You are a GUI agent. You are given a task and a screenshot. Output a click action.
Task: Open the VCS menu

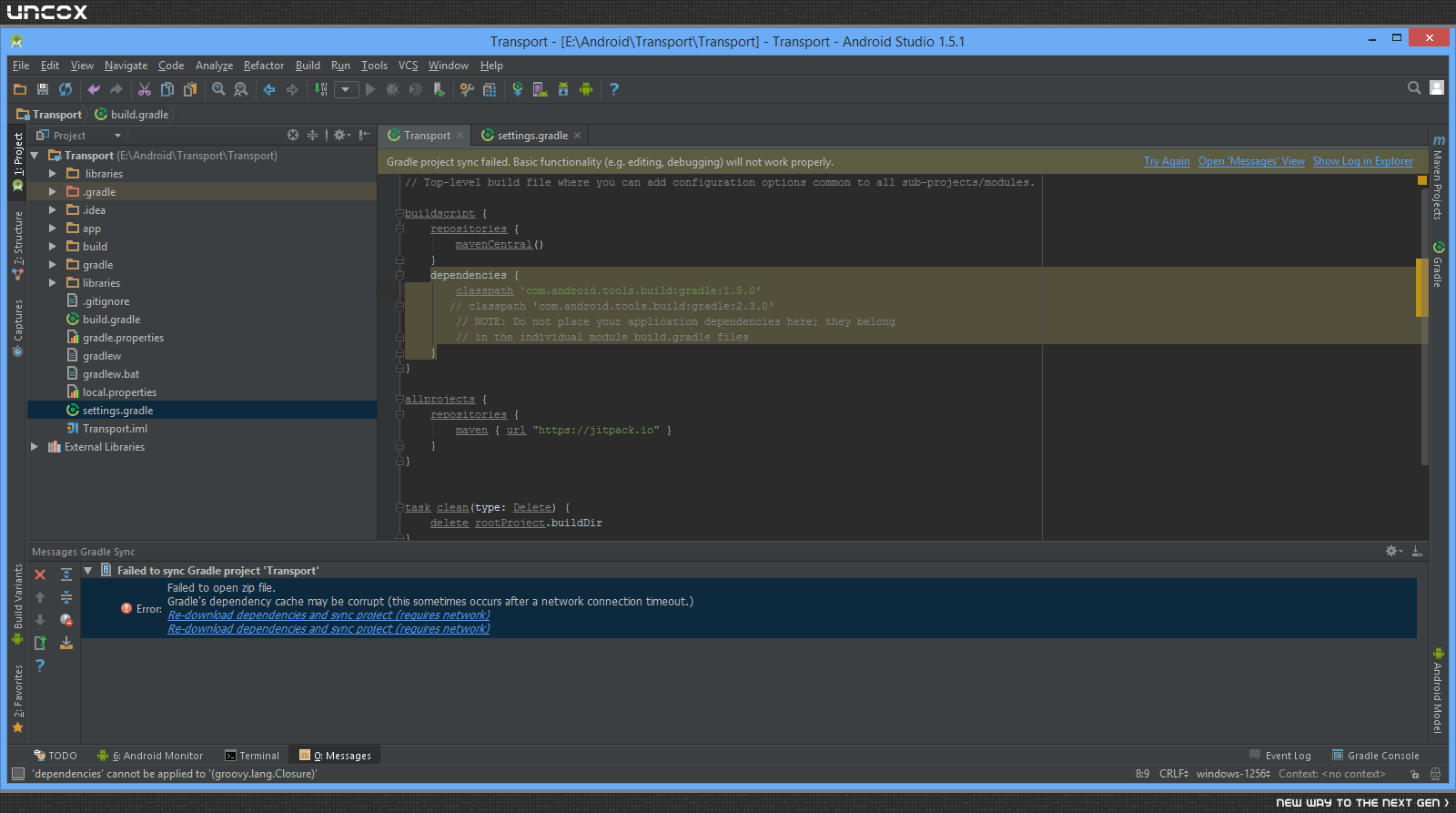tap(408, 66)
